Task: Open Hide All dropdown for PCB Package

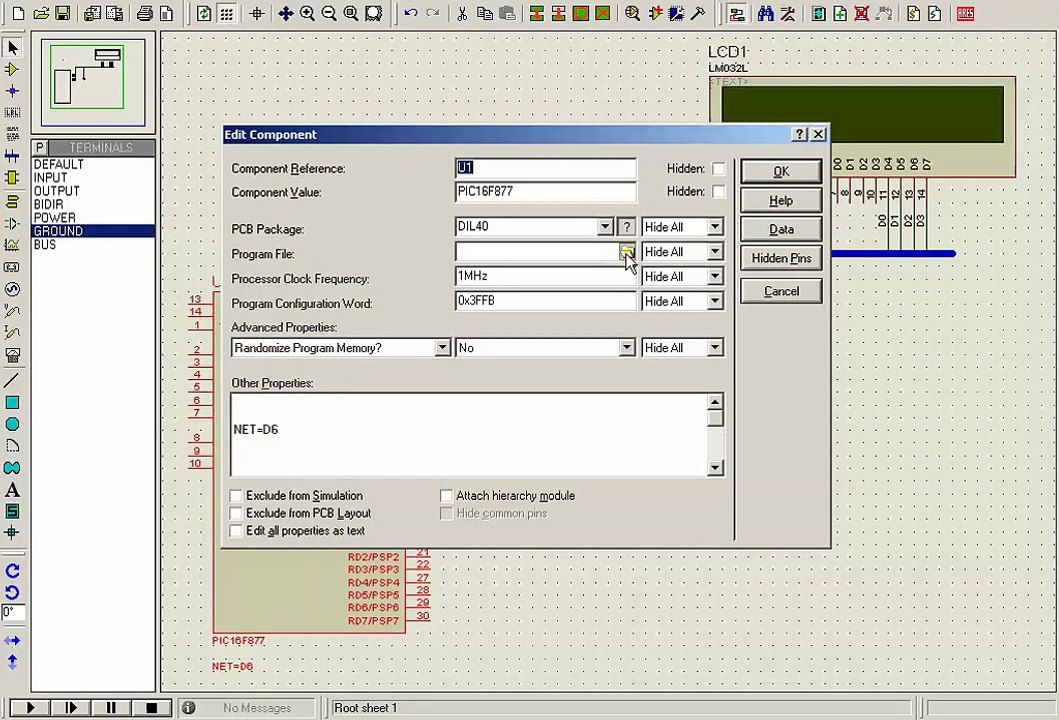Action: click(x=715, y=227)
